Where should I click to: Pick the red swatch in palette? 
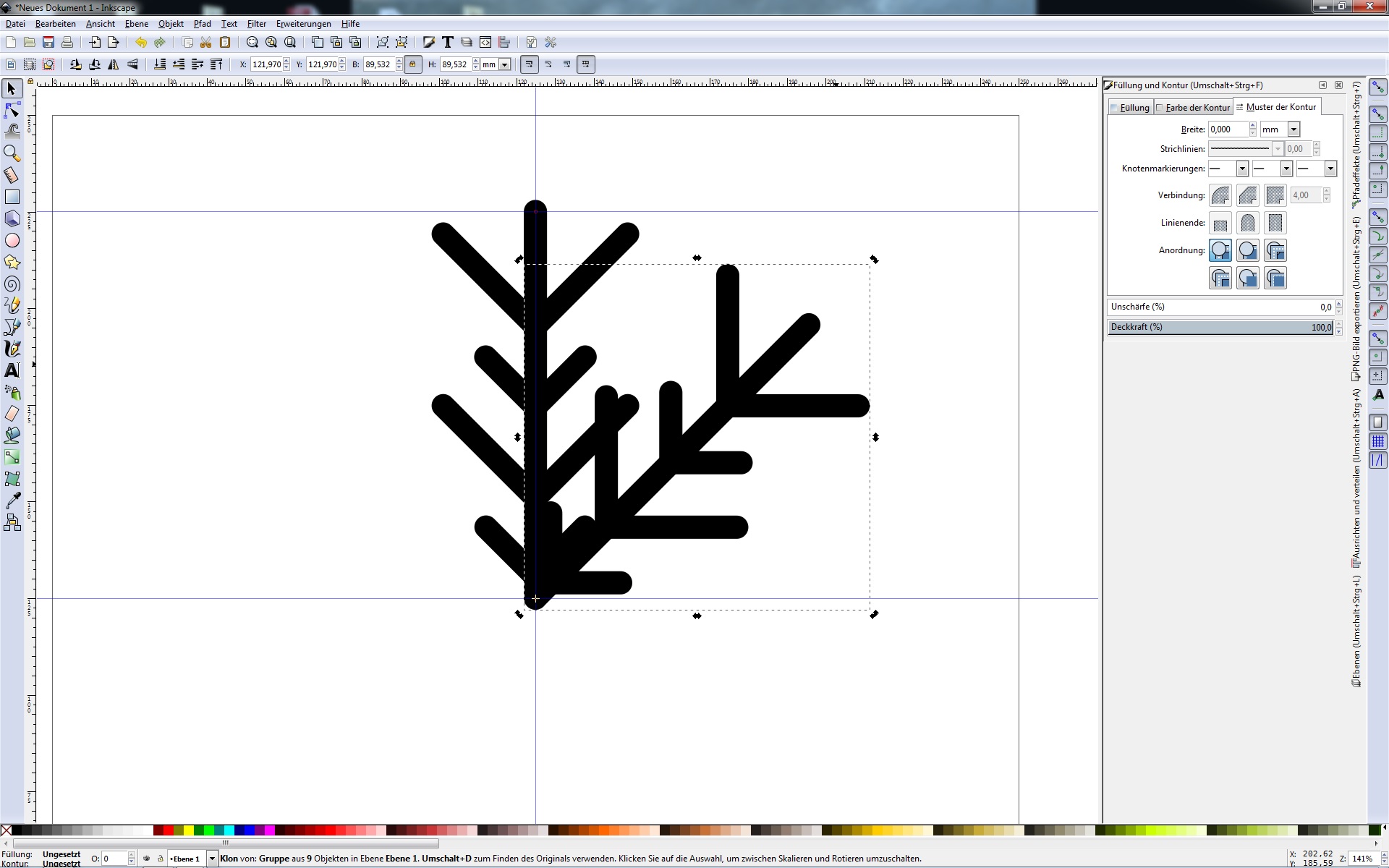[x=168, y=830]
